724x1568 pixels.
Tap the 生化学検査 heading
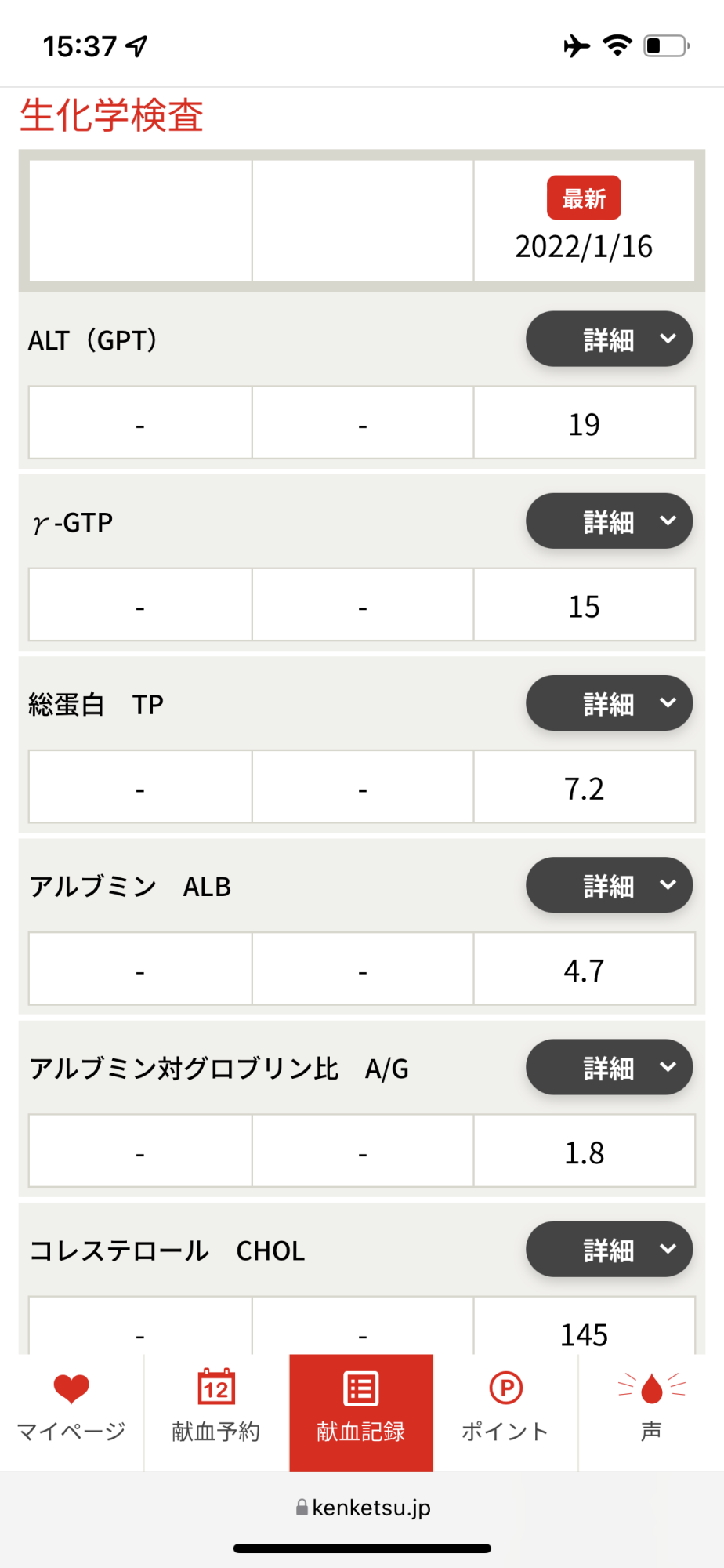click(x=111, y=115)
